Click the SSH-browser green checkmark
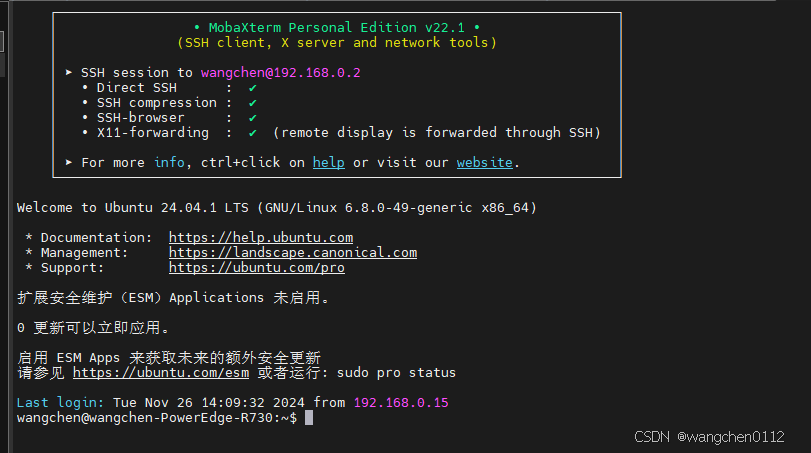Image resolution: width=811 pixels, height=453 pixels. coord(252,118)
